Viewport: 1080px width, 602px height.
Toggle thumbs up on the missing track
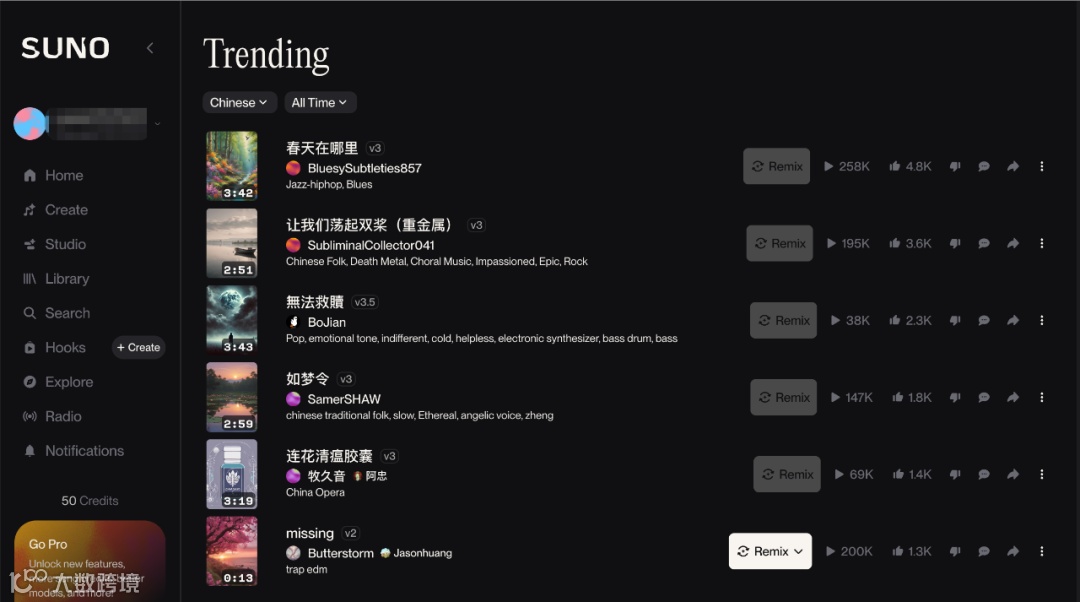click(x=897, y=551)
